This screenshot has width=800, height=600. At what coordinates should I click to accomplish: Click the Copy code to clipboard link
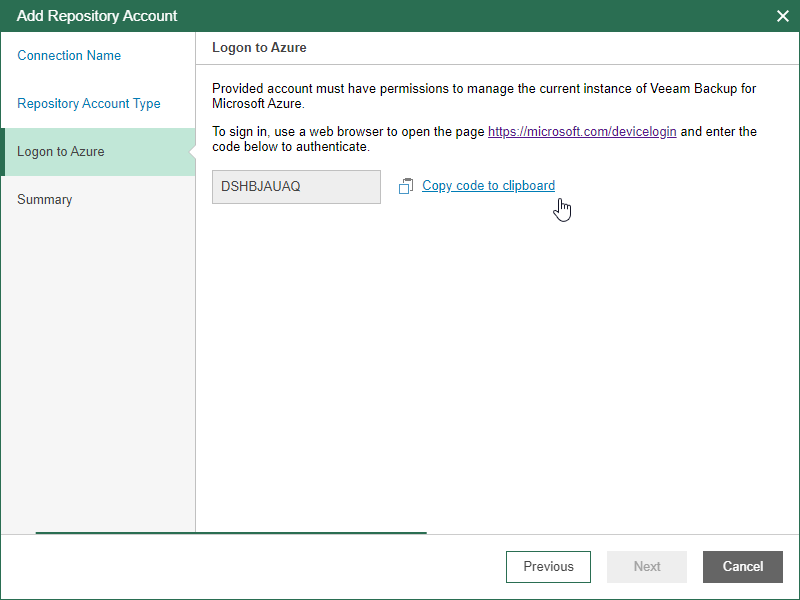click(488, 186)
